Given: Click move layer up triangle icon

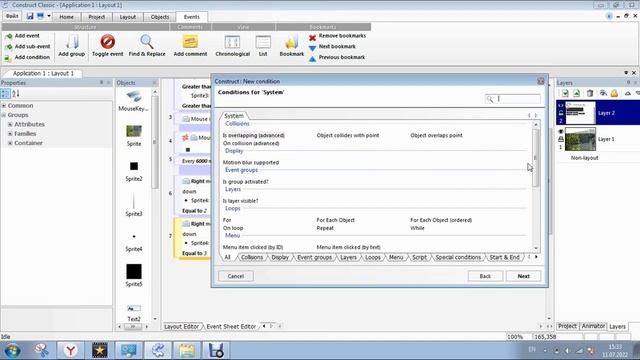Looking at the screenshot, I should [x=628, y=93].
